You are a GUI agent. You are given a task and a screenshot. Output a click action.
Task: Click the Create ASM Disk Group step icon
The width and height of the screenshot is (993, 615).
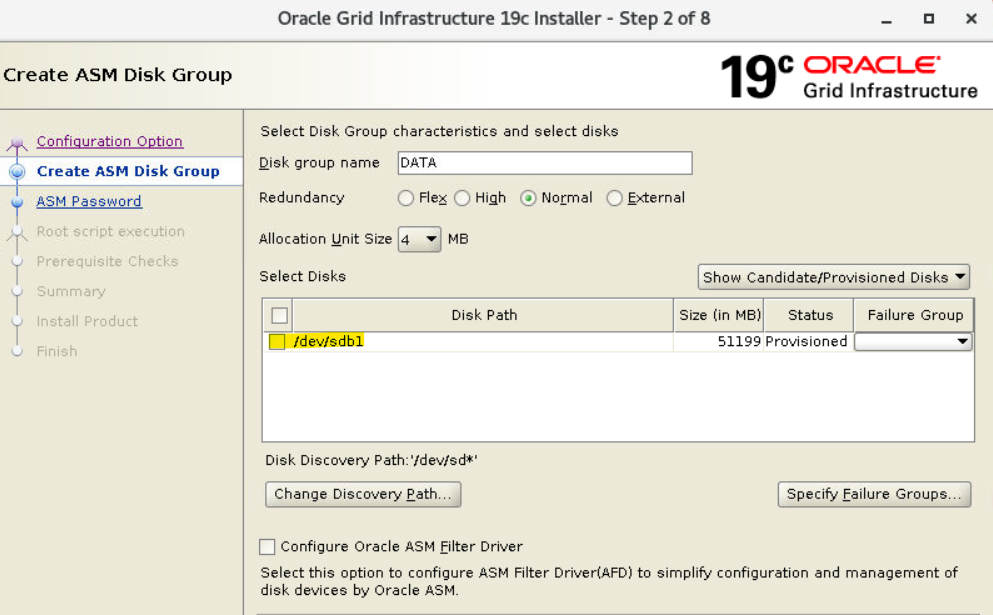pos(17,172)
